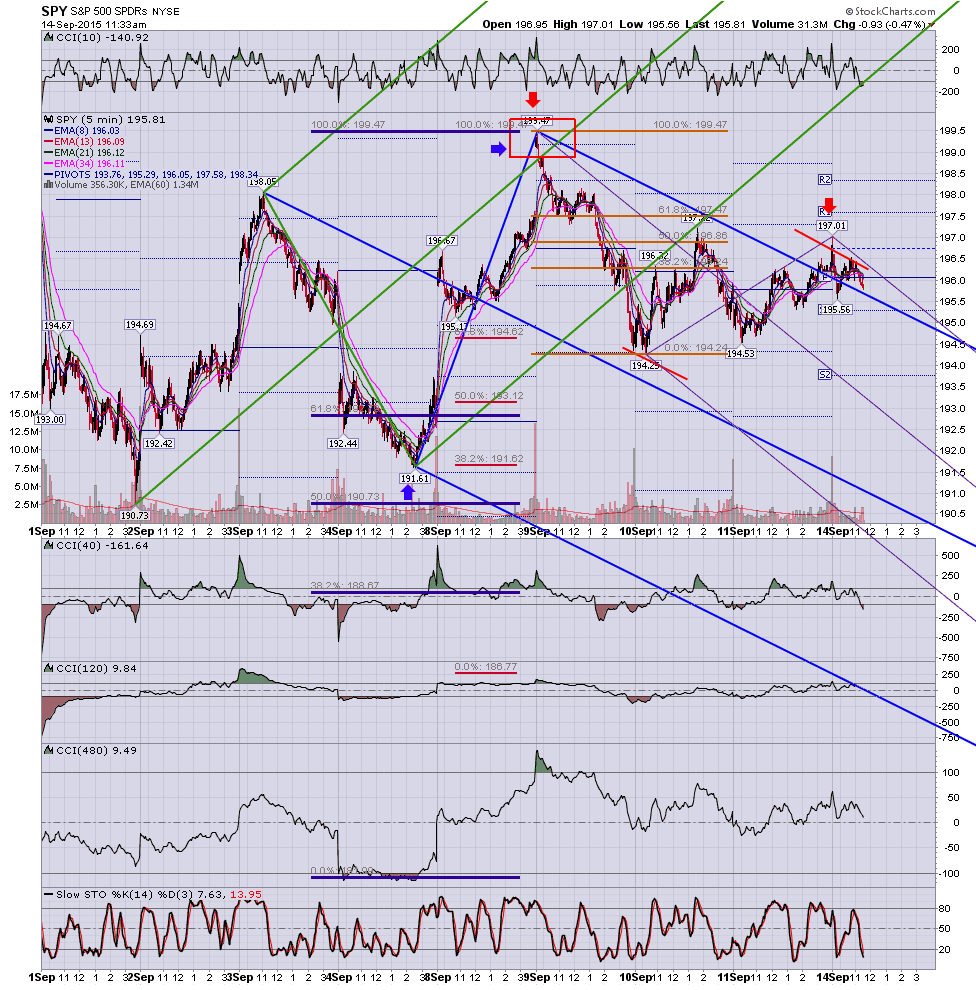Click the CCI(480) indicator panel icon
The image size is (976, 990).
(48, 750)
